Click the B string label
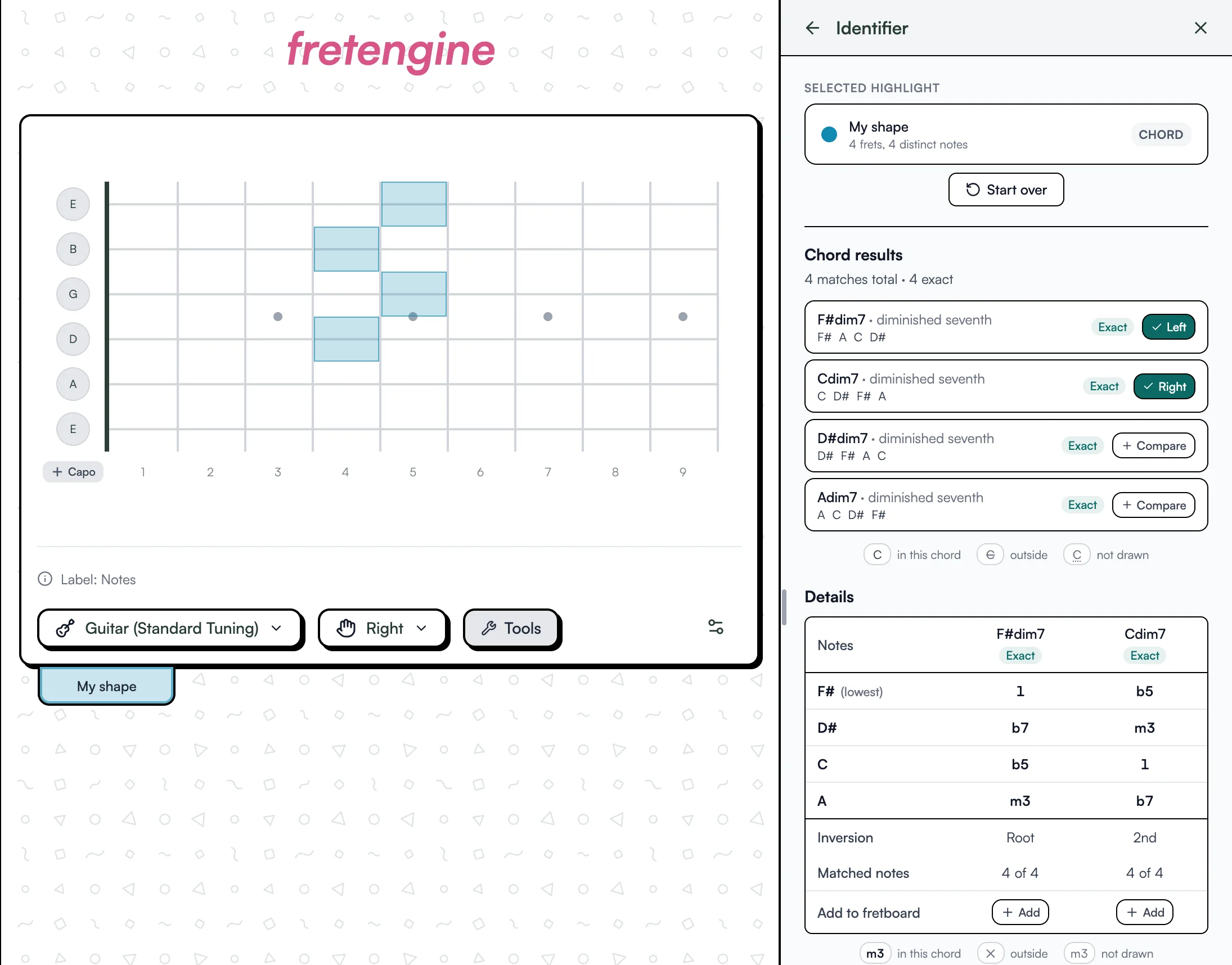The width and height of the screenshot is (1232, 965). pos(73,249)
